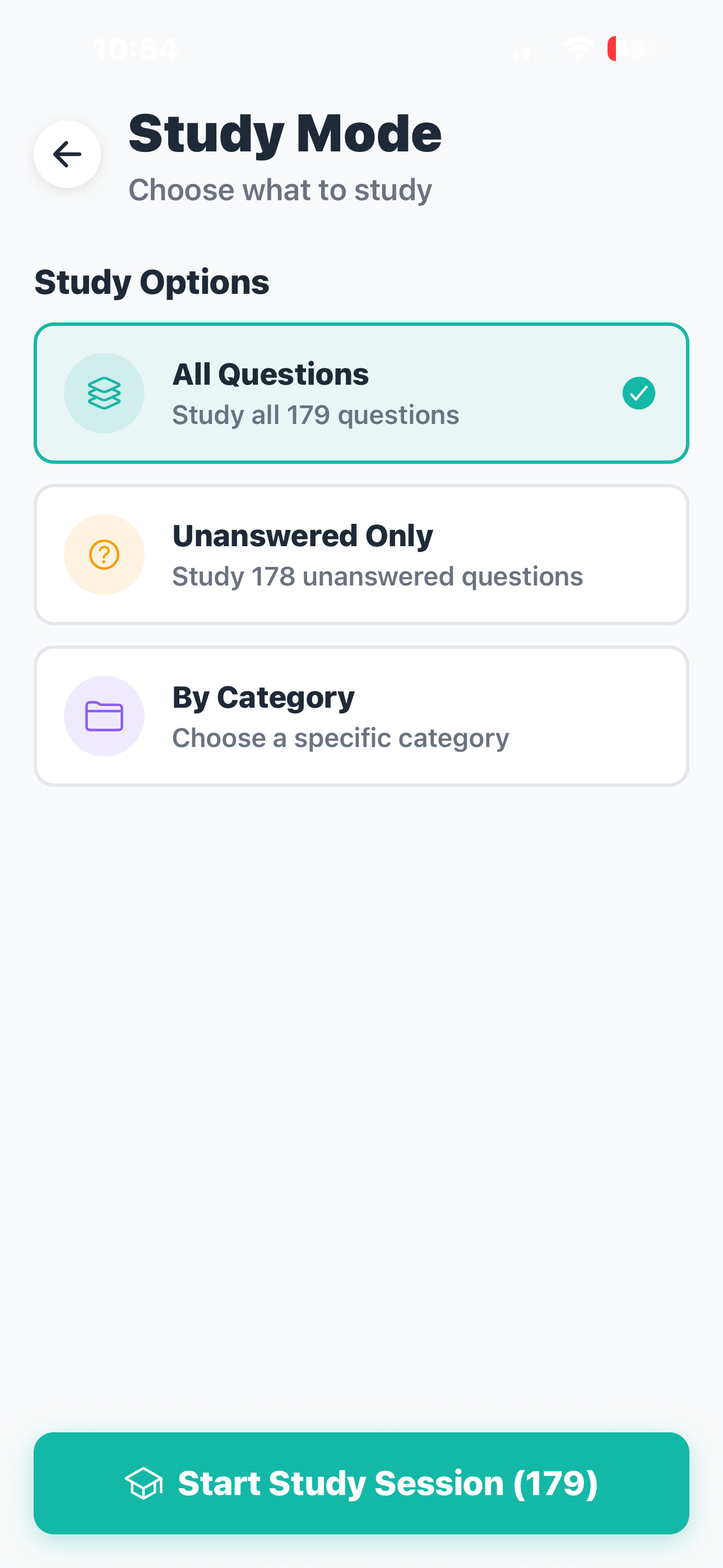Tap the battery indicator in status bar
Viewport: 723px width, 1568px height.
[631, 49]
